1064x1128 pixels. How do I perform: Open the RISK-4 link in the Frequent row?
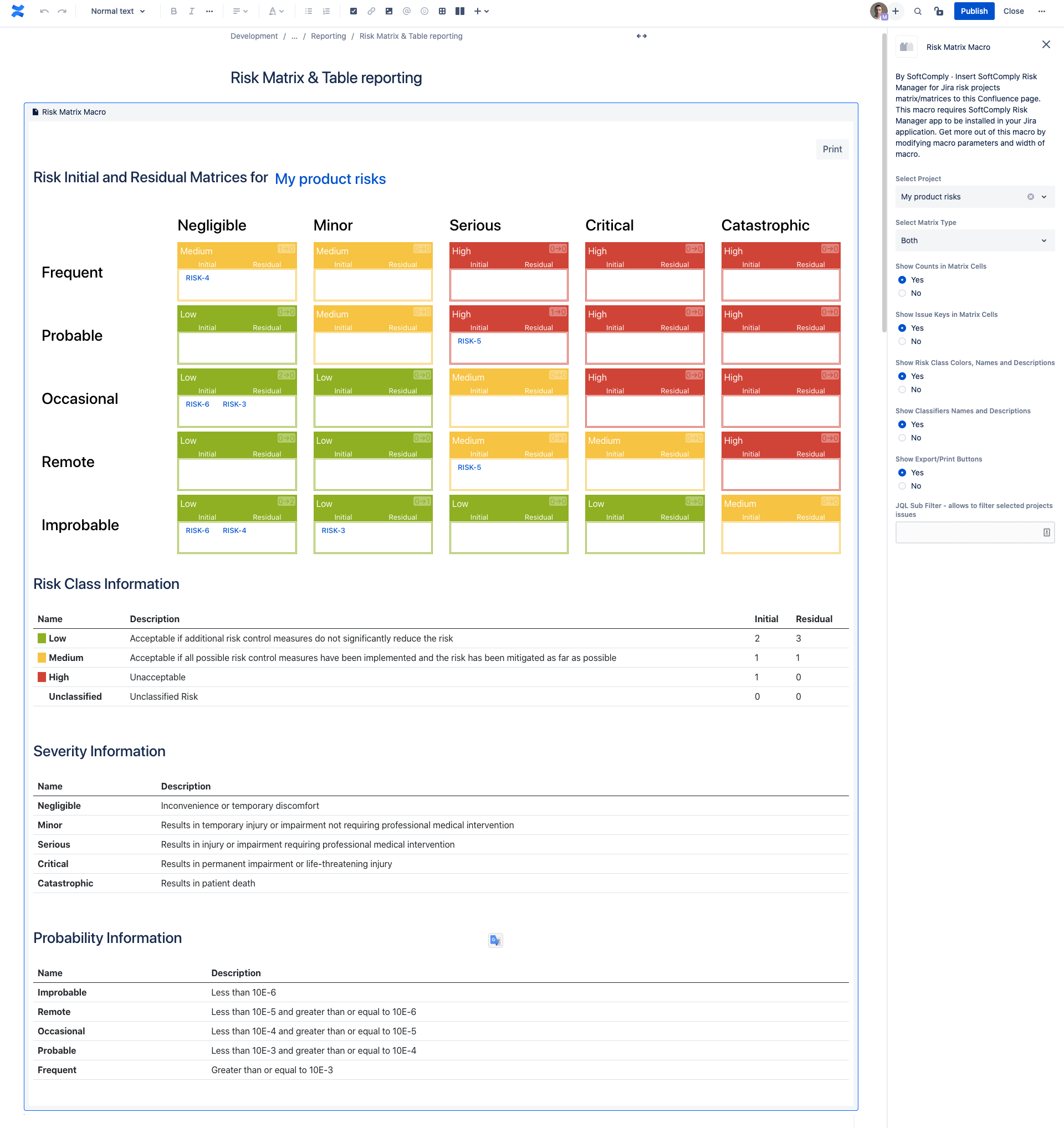pyautogui.click(x=197, y=278)
